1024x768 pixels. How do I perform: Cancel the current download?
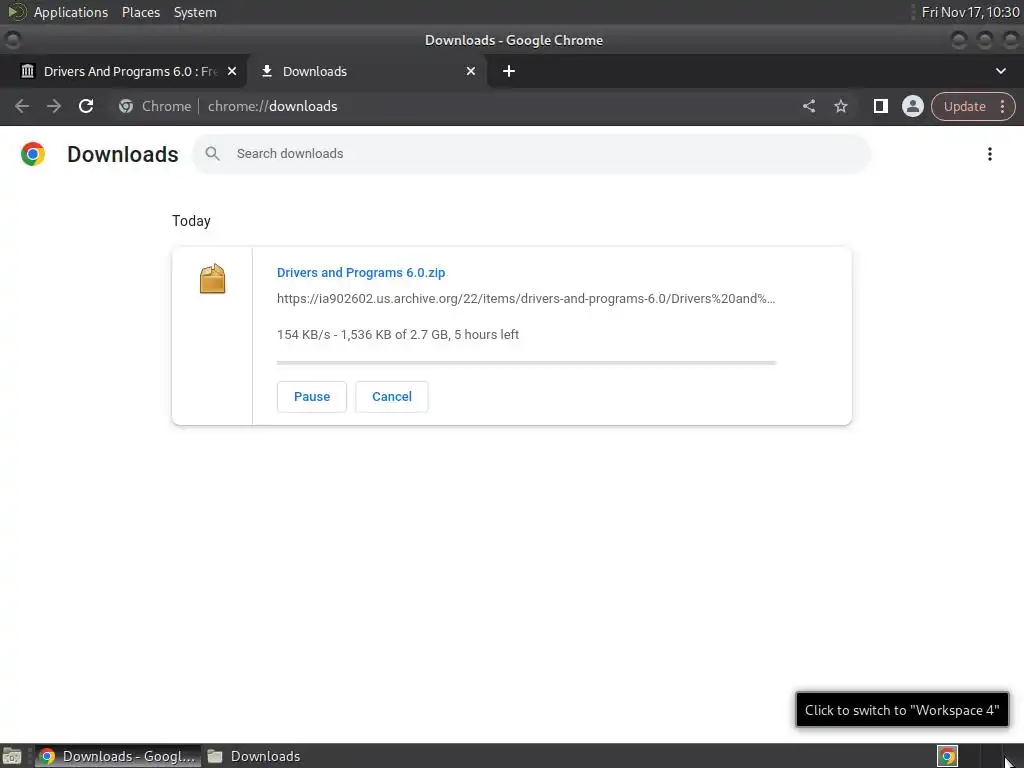pyautogui.click(x=392, y=397)
